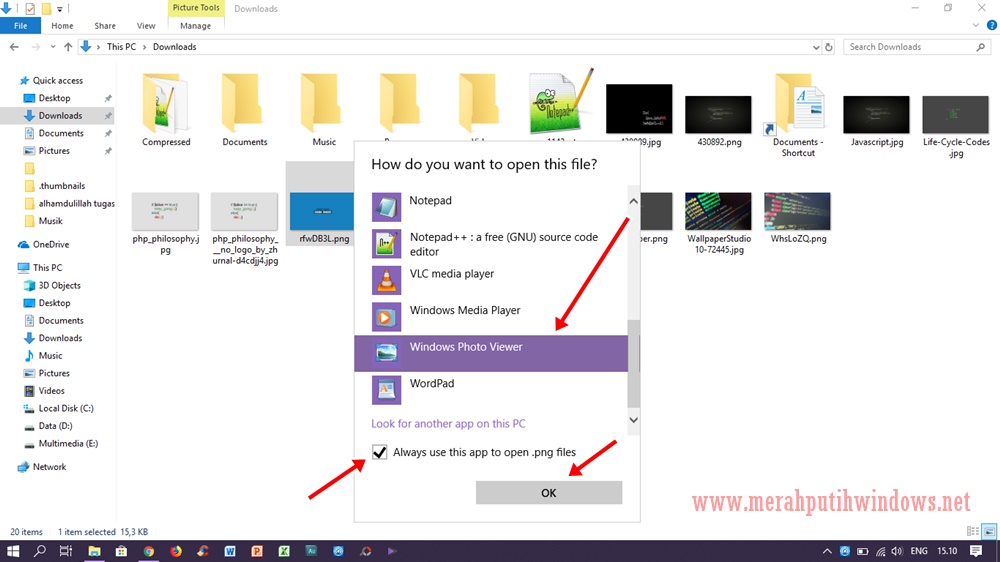The width and height of the screenshot is (1000, 562).
Task: Switch to details view layout icon
Action: 973,531
